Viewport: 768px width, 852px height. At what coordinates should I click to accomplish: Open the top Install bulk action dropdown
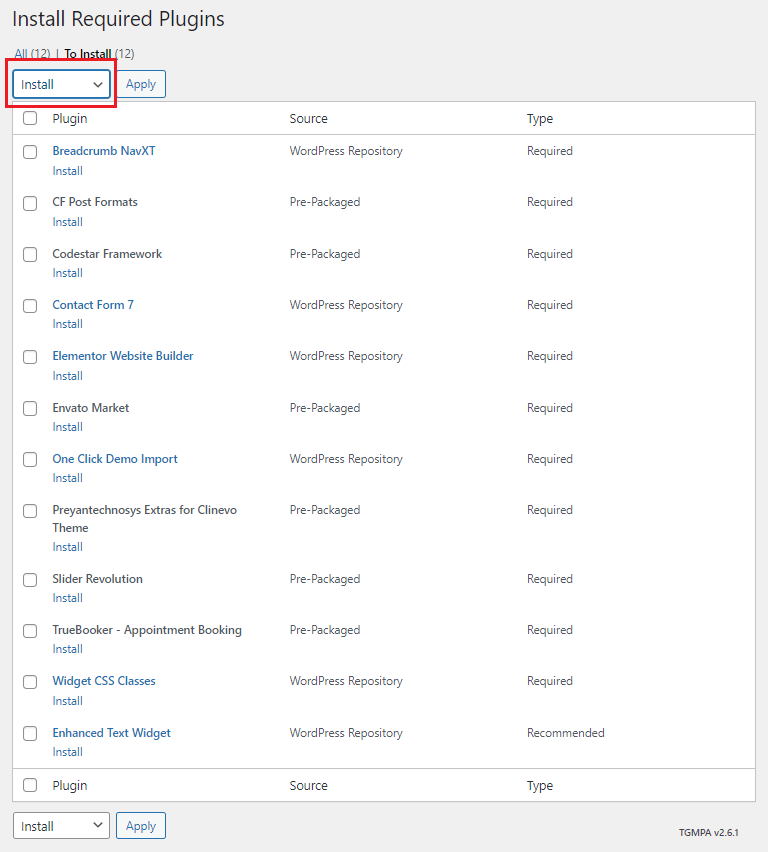(x=61, y=84)
